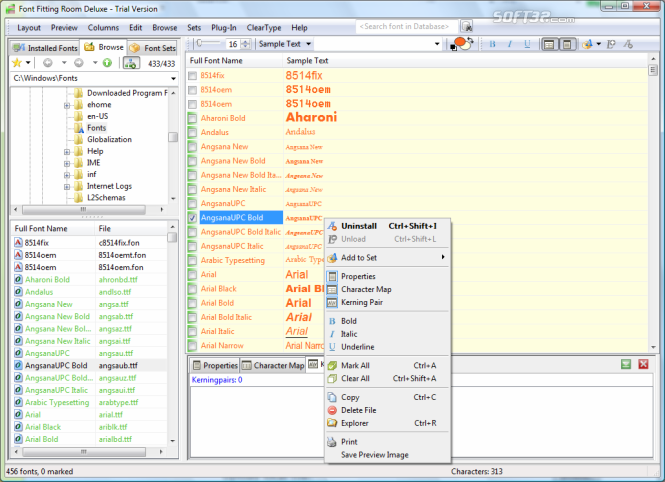Click Save Preview Image menu entry
665x482 pixels.
coord(387,455)
